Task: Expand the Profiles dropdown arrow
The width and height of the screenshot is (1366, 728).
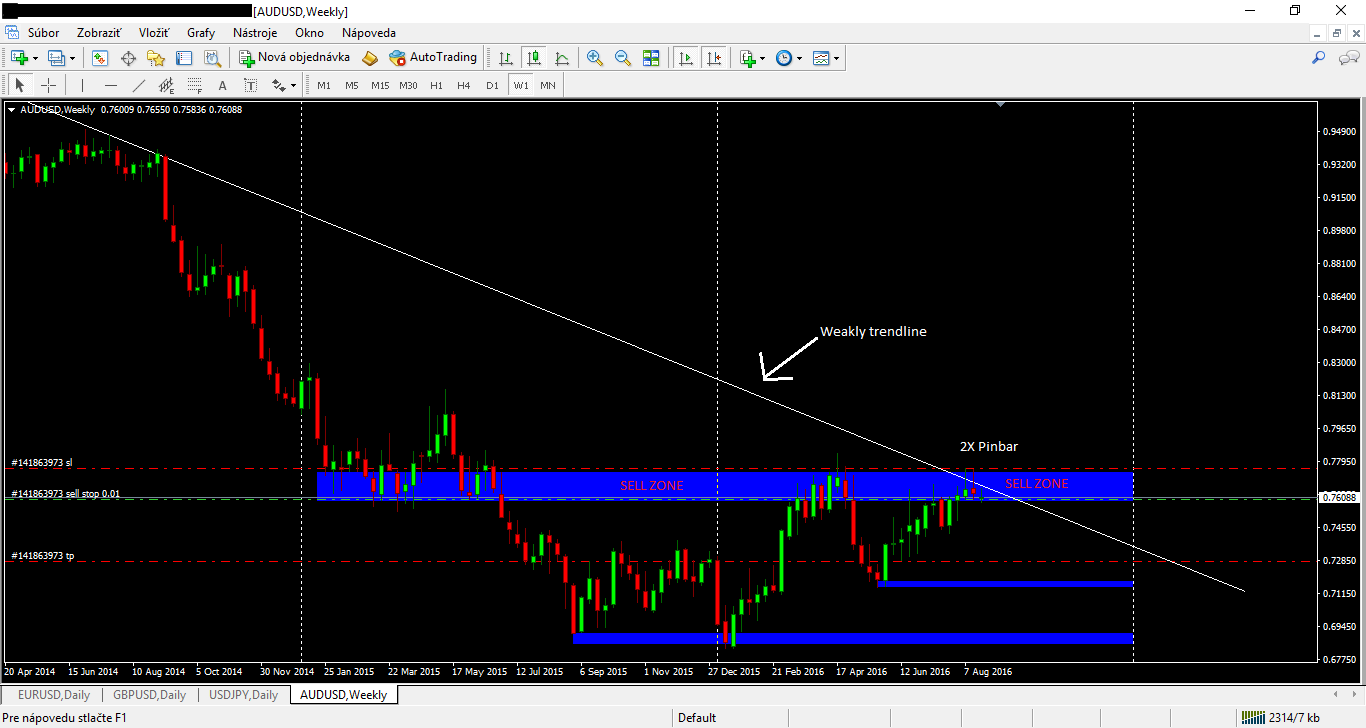Action: pyautogui.click(x=71, y=58)
